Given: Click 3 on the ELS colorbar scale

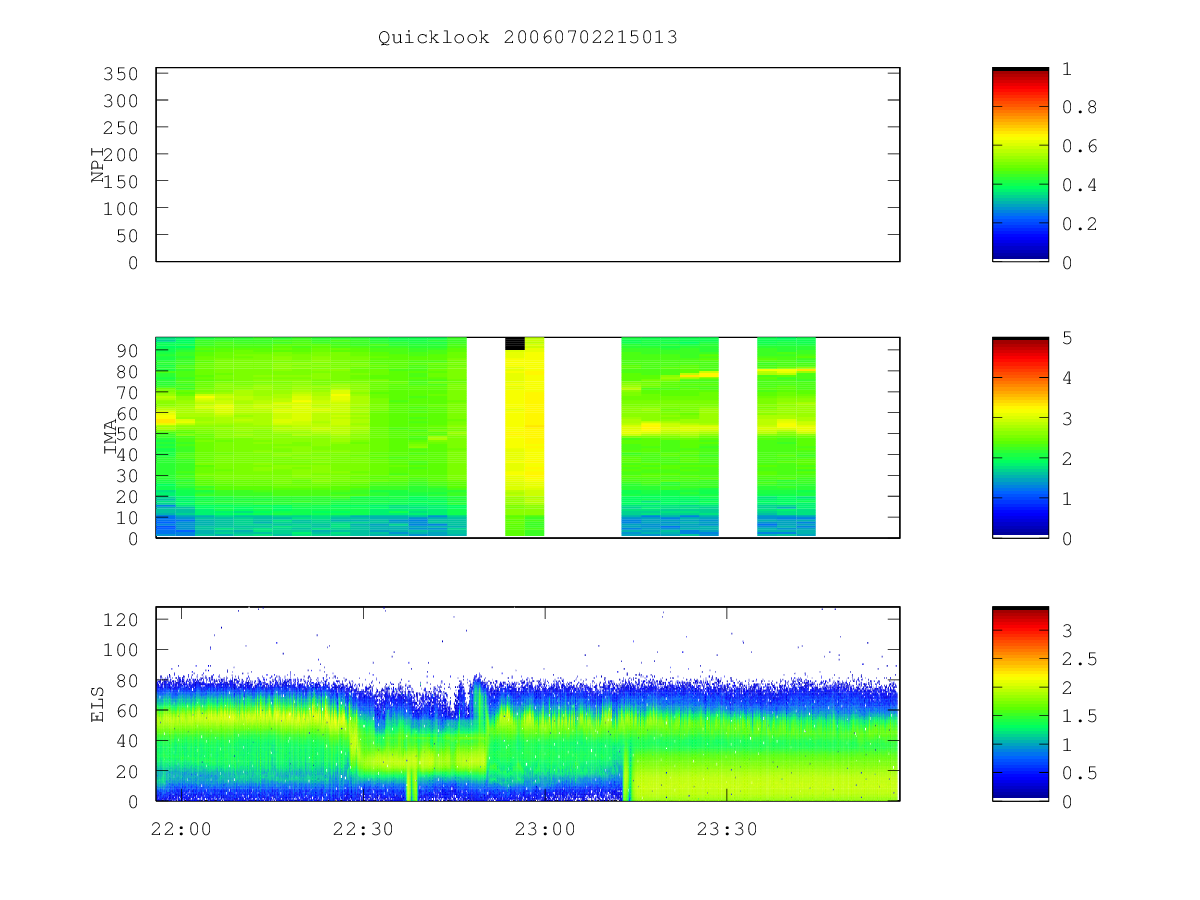Looking at the screenshot, I should click(1067, 630).
